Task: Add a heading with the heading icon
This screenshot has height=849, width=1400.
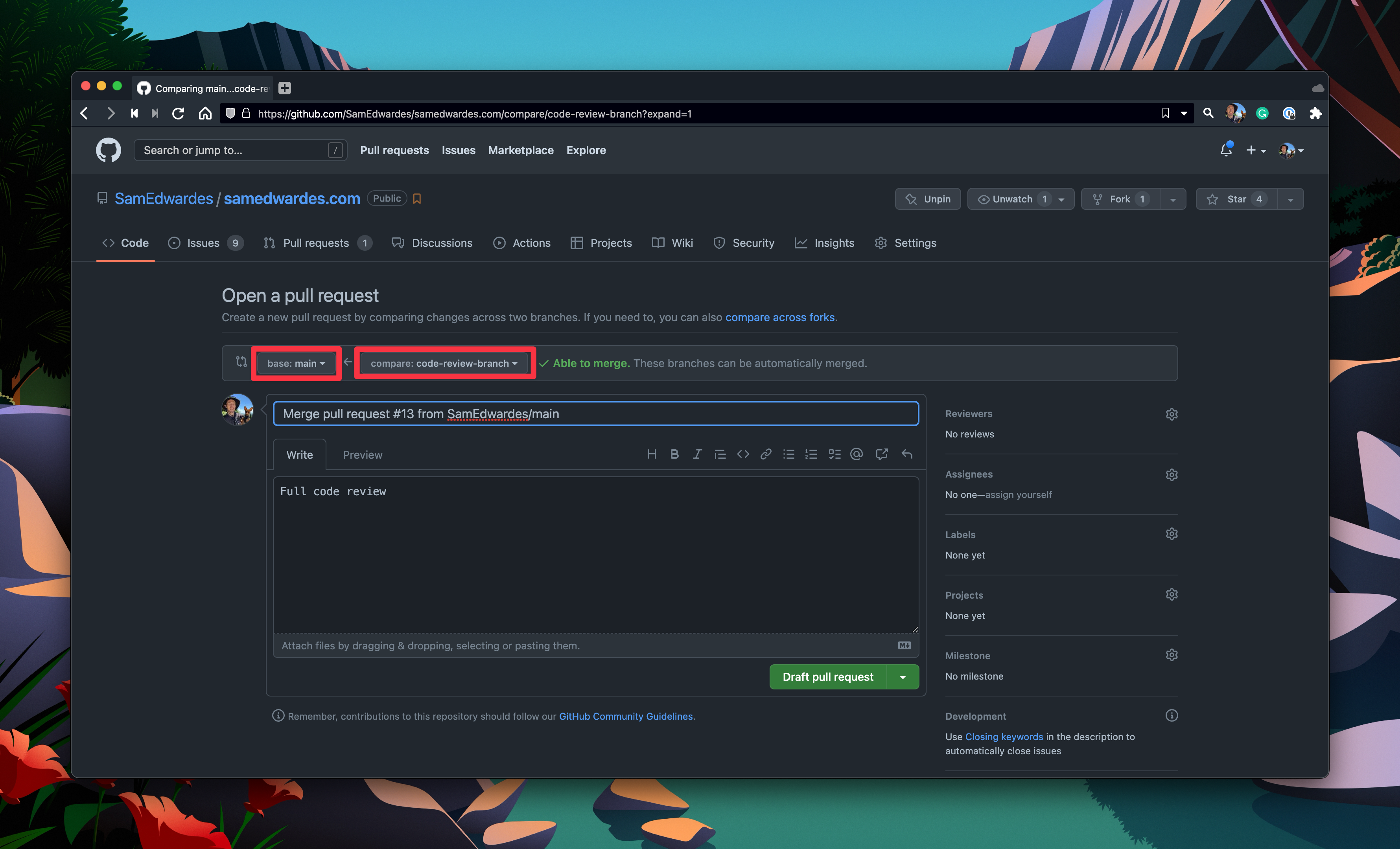Action: tap(652, 454)
